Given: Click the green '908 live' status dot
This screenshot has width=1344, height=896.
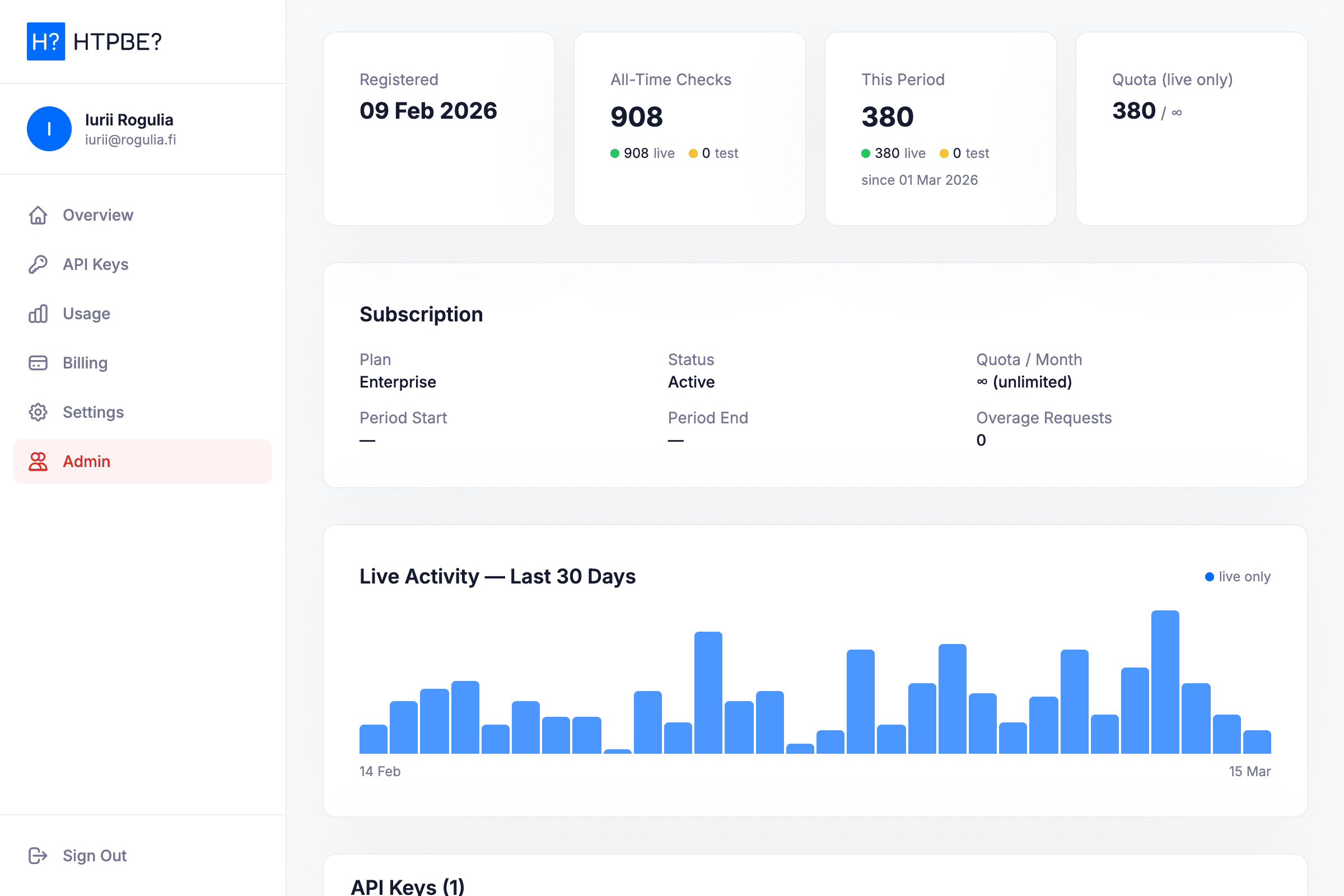Looking at the screenshot, I should pos(614,153).
